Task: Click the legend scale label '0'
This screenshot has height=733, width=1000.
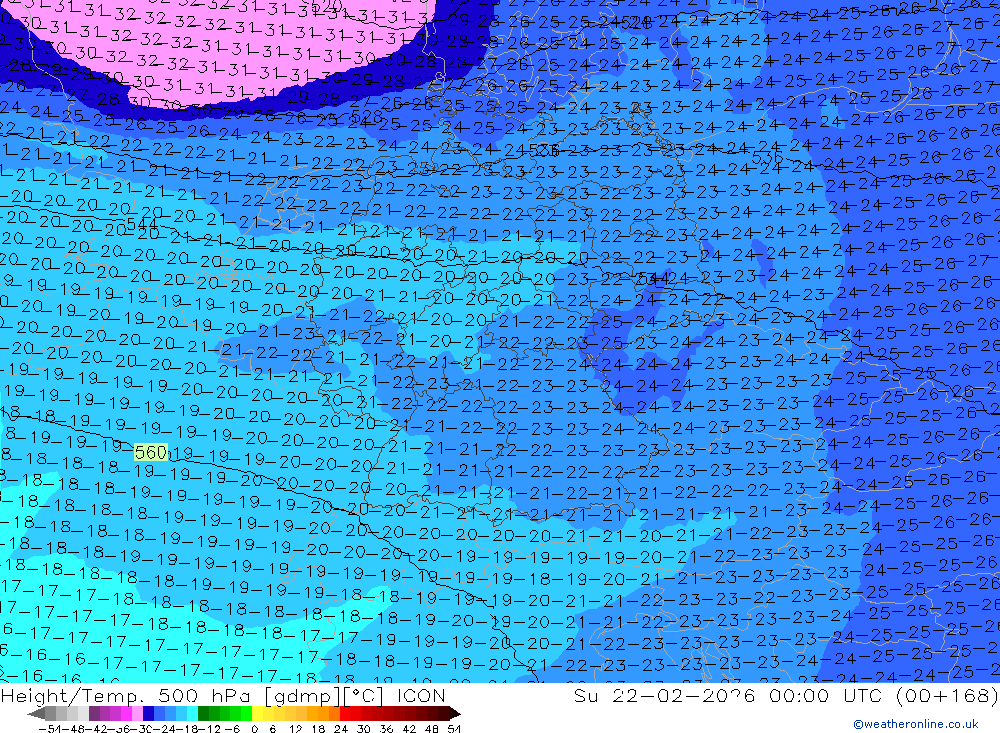Action: pos(254,729)
